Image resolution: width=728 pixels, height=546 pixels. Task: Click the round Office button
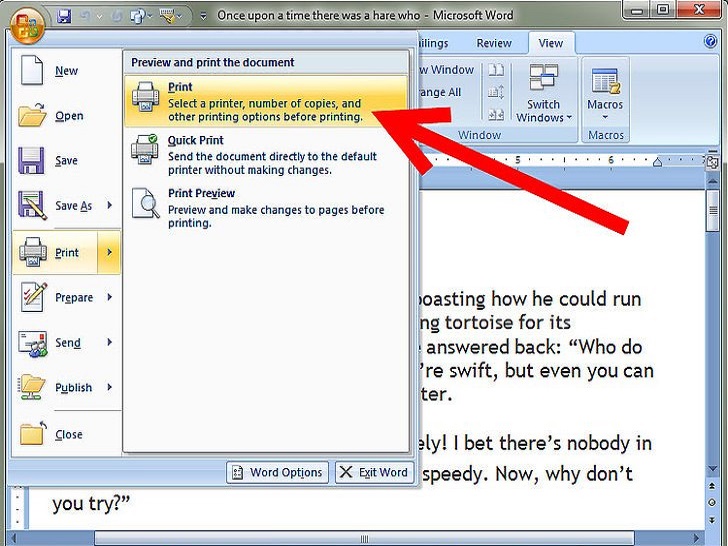26,24
